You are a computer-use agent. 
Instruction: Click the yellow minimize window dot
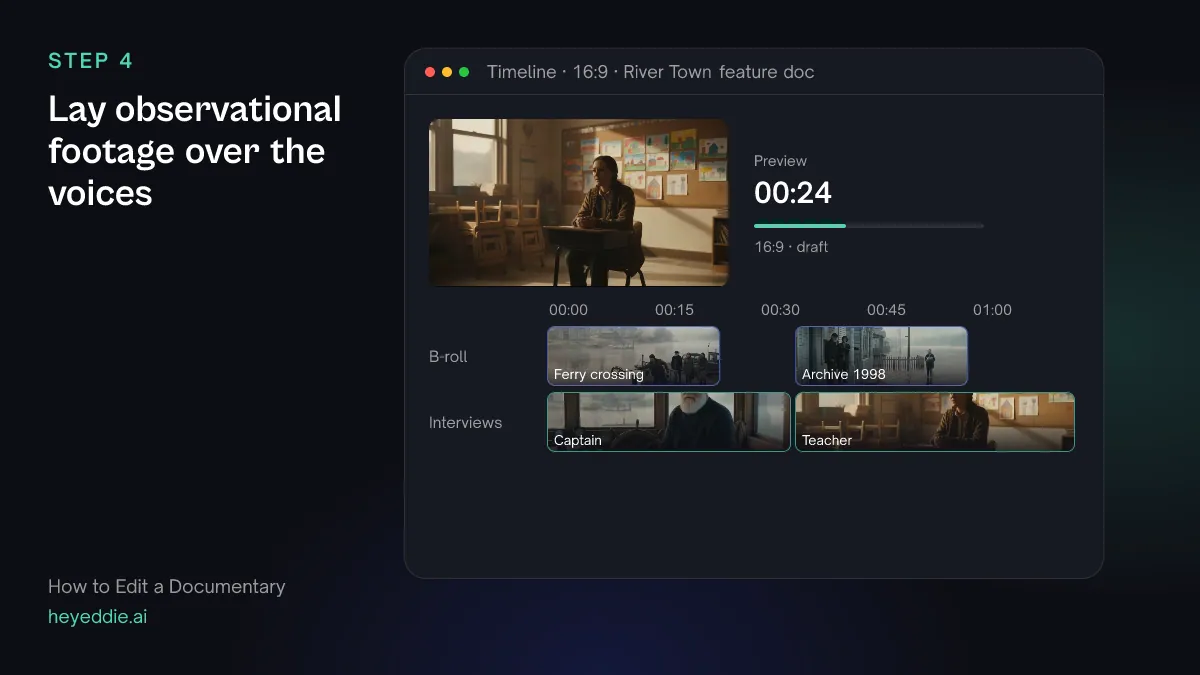(x=447, y=72)
